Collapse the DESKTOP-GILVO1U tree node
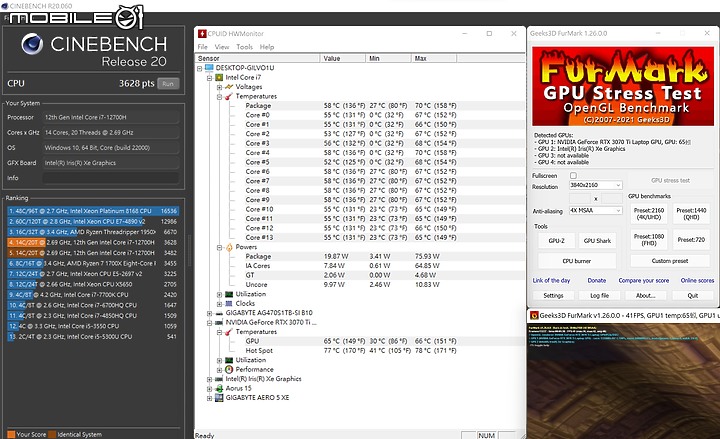Image resolution: width=720 pixels, height=439 pixels. point(200,68)
